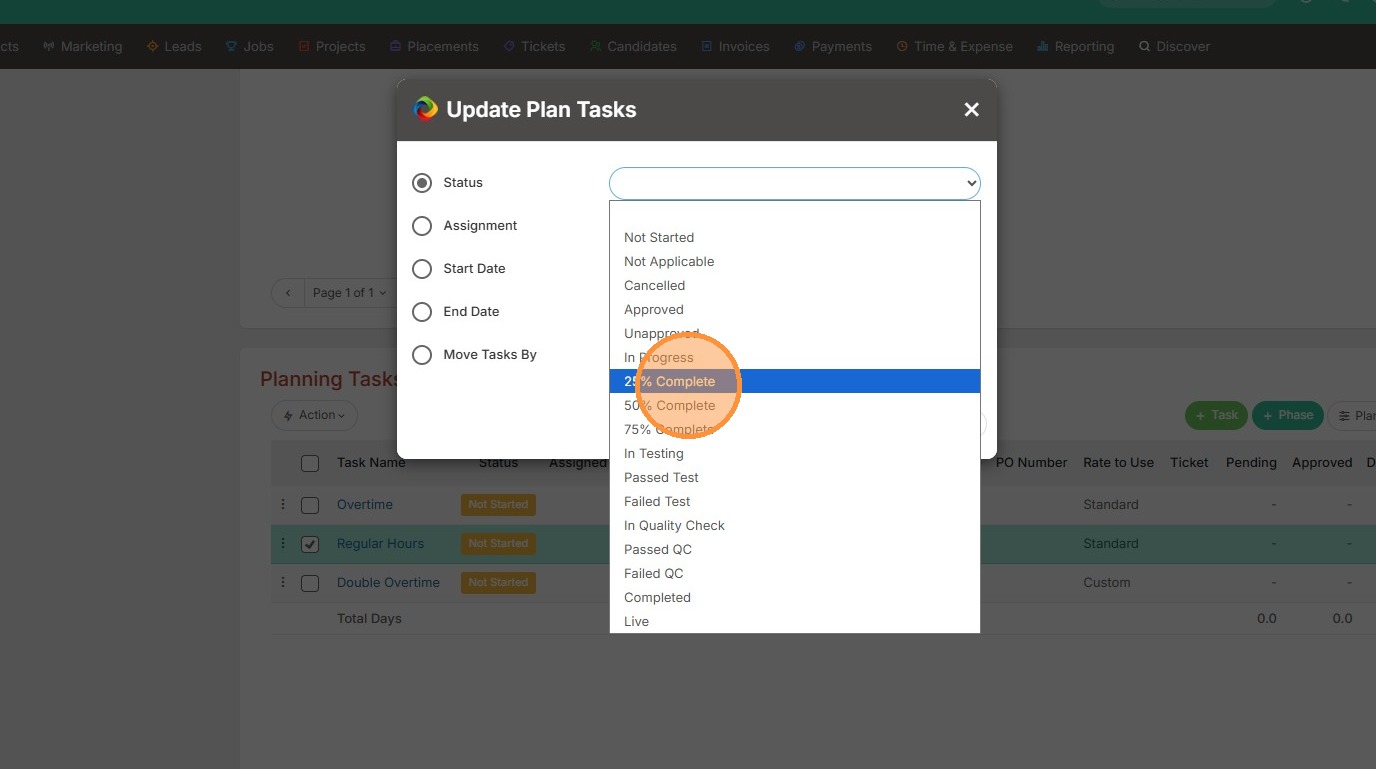Toggle the select-all tasks header checkbox
Image resolution: width=1376 pixels, height=769 pixels.
310,463
